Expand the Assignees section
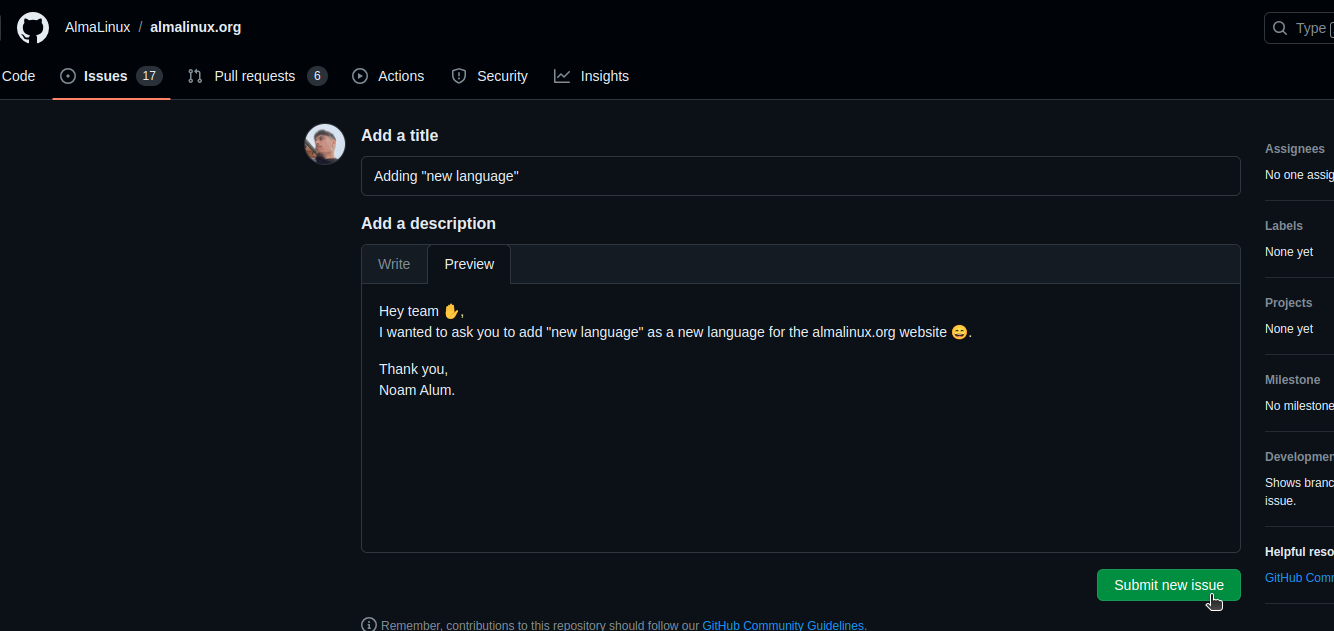 point(1294,149)
